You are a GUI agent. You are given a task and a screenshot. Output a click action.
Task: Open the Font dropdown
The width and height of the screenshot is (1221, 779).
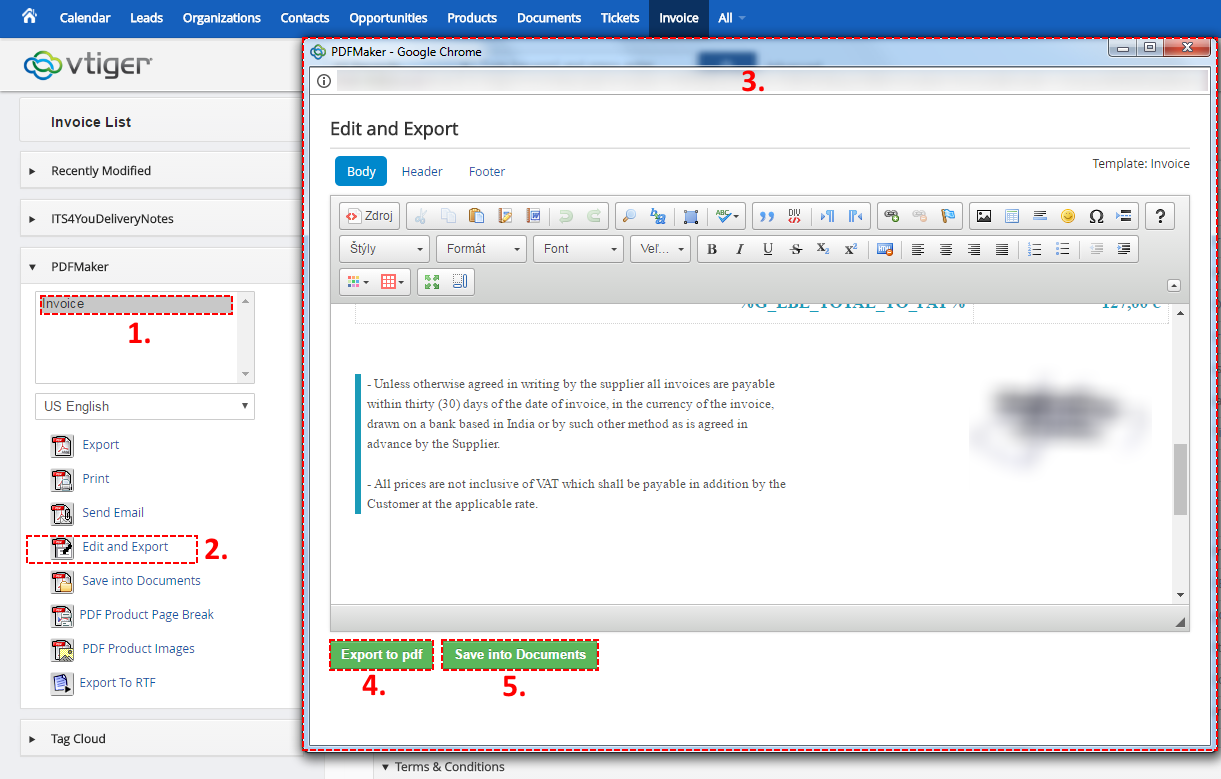coord(578,249)
